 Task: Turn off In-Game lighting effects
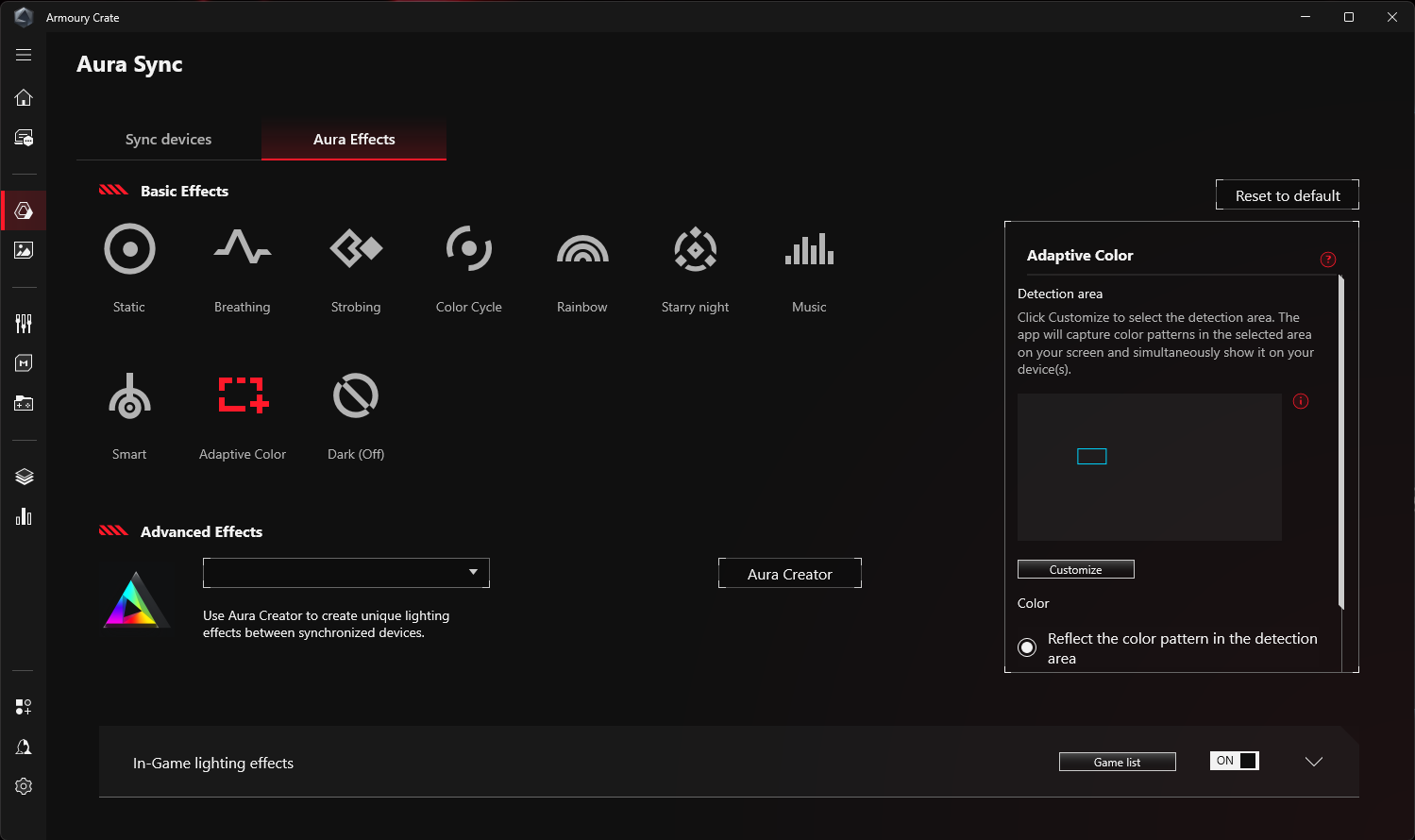tap(1234, 760)
